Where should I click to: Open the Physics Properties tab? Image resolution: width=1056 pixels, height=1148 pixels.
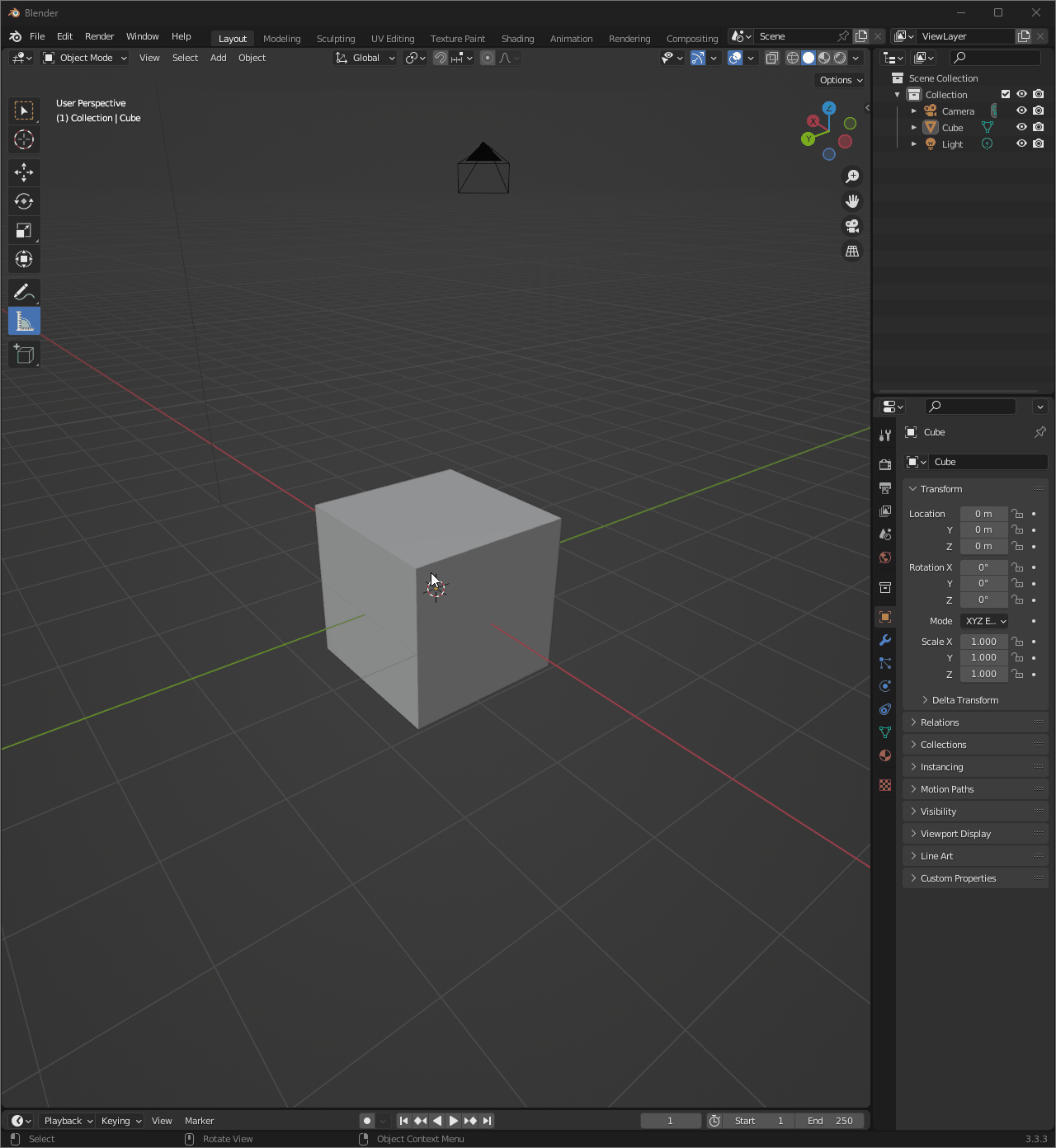884,686
